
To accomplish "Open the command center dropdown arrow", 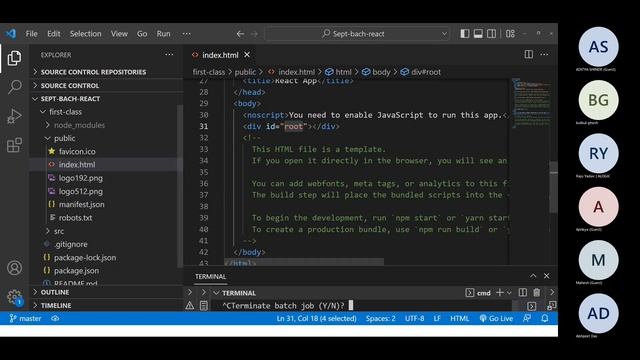I will [x=444, y=34].
